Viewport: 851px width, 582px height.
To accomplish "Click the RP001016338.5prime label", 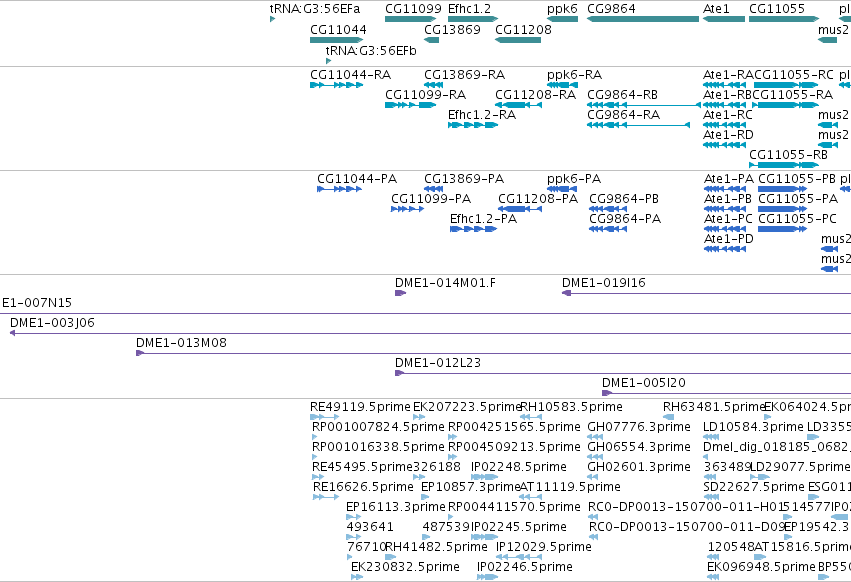I will tap(378, 446).
